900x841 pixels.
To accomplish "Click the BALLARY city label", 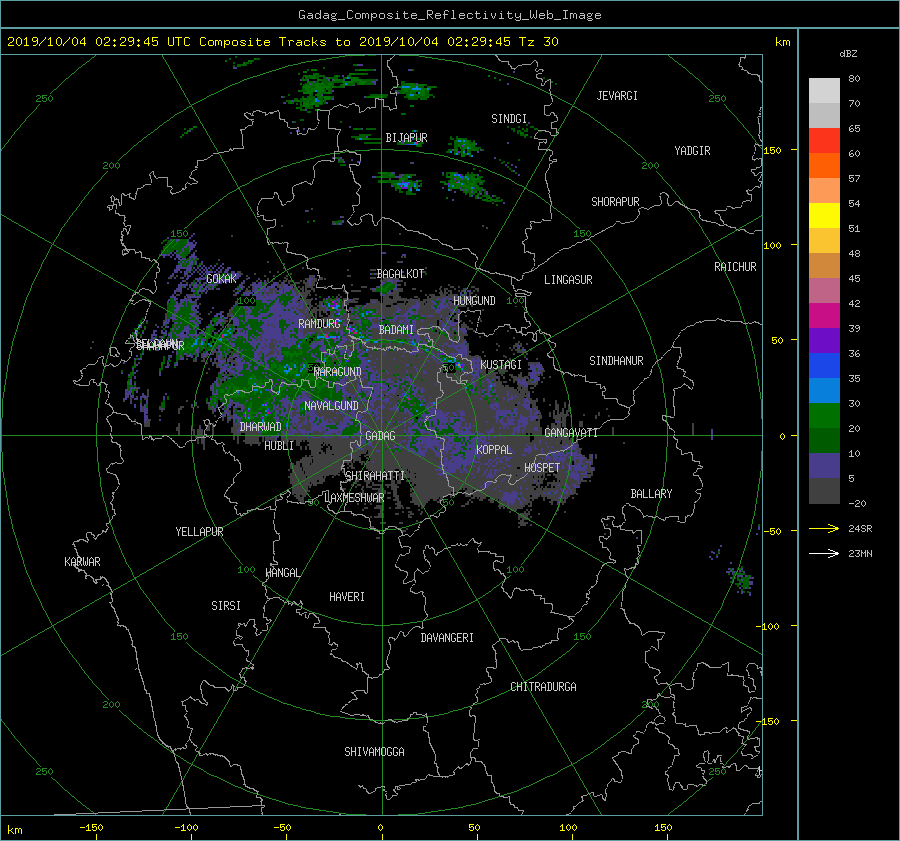I will 651,494.
